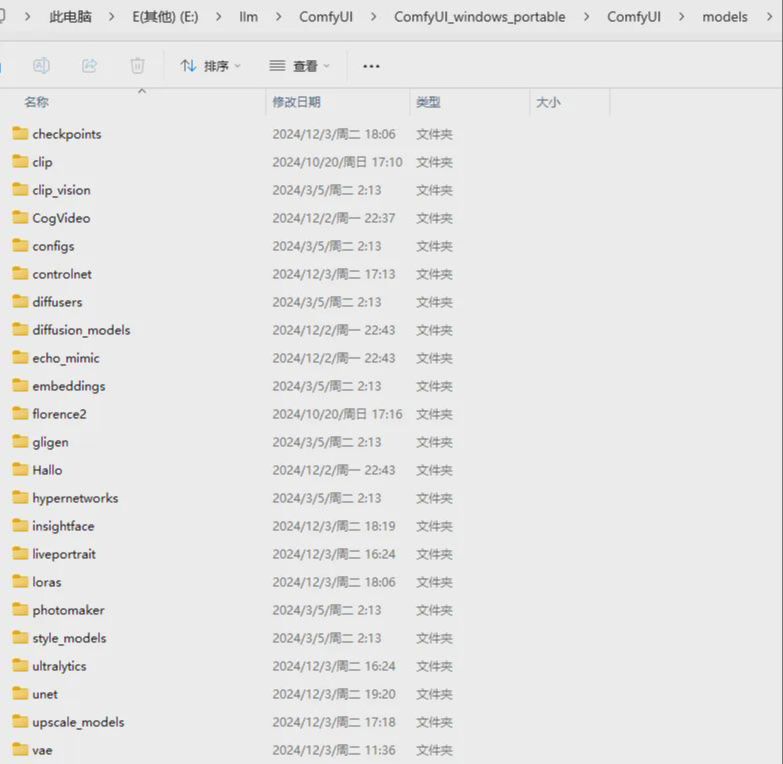Select the embeddings folder icon
This screenshot has height=764, width=783.
pos(20,385)
